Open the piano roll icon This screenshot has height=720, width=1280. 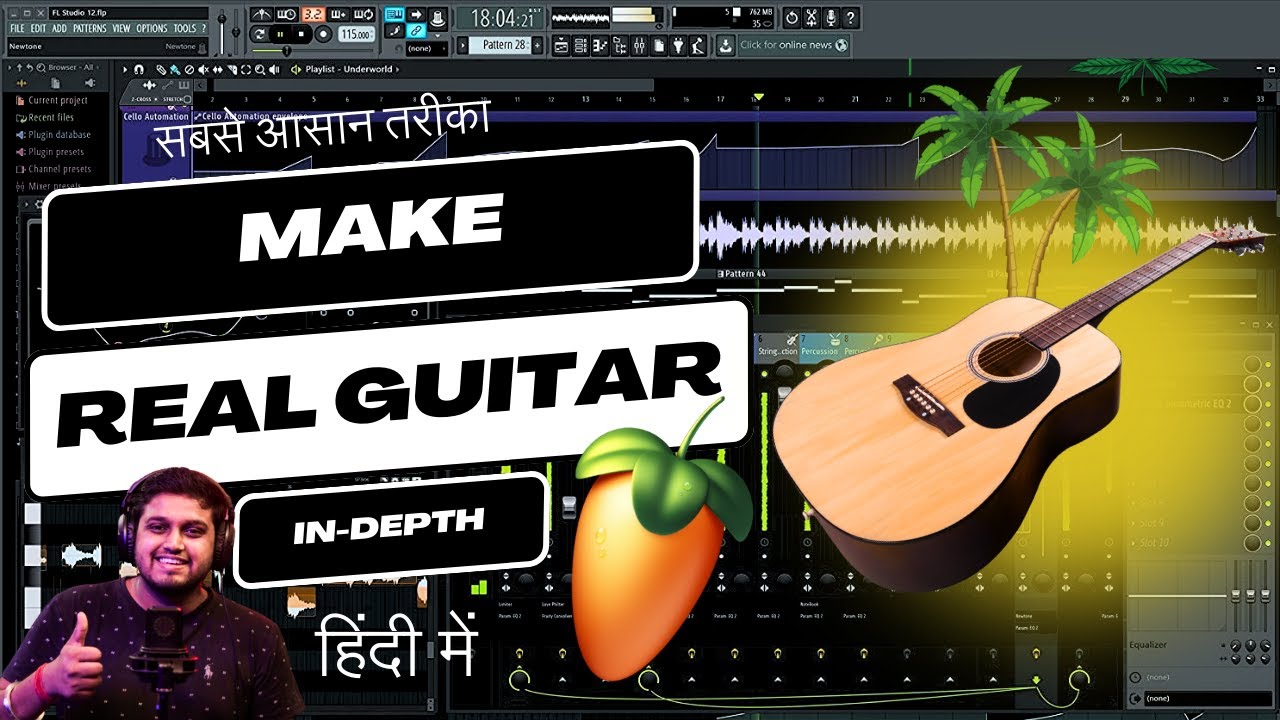[x=600, y=45]
